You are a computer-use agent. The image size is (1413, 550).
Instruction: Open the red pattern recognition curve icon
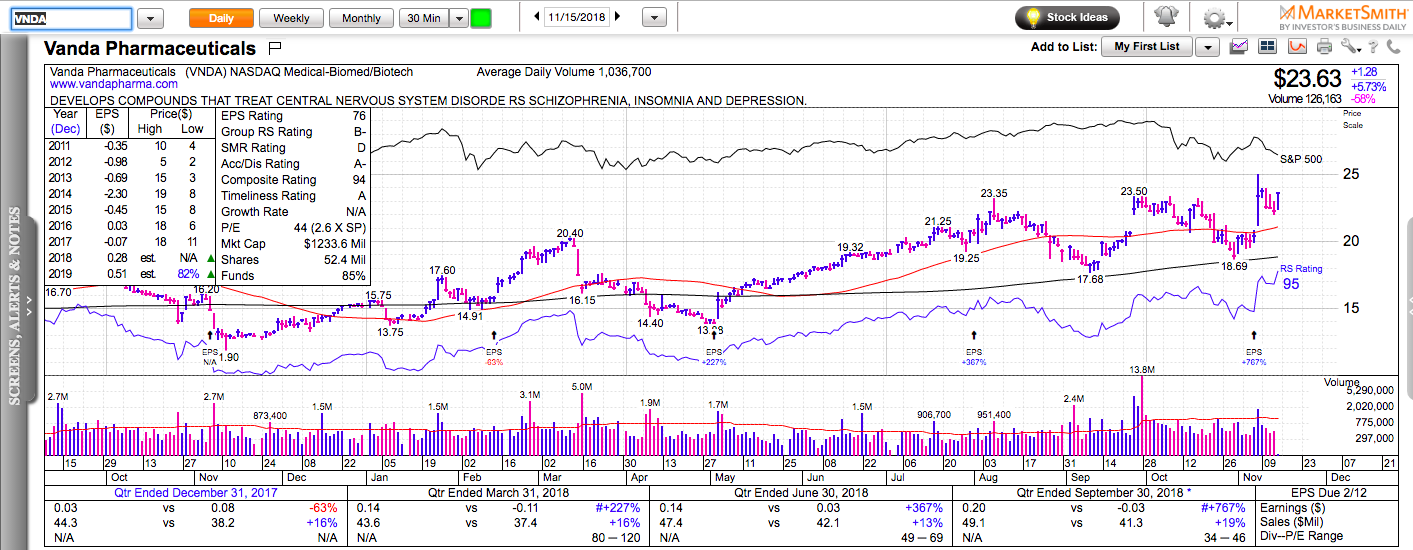click(x=1297, y=46)
